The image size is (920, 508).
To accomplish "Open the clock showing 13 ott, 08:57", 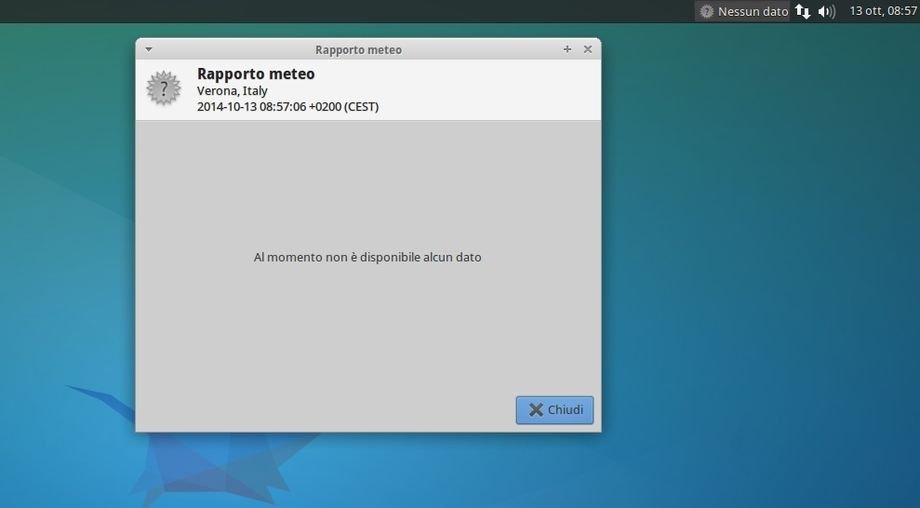I will [883, 11].
